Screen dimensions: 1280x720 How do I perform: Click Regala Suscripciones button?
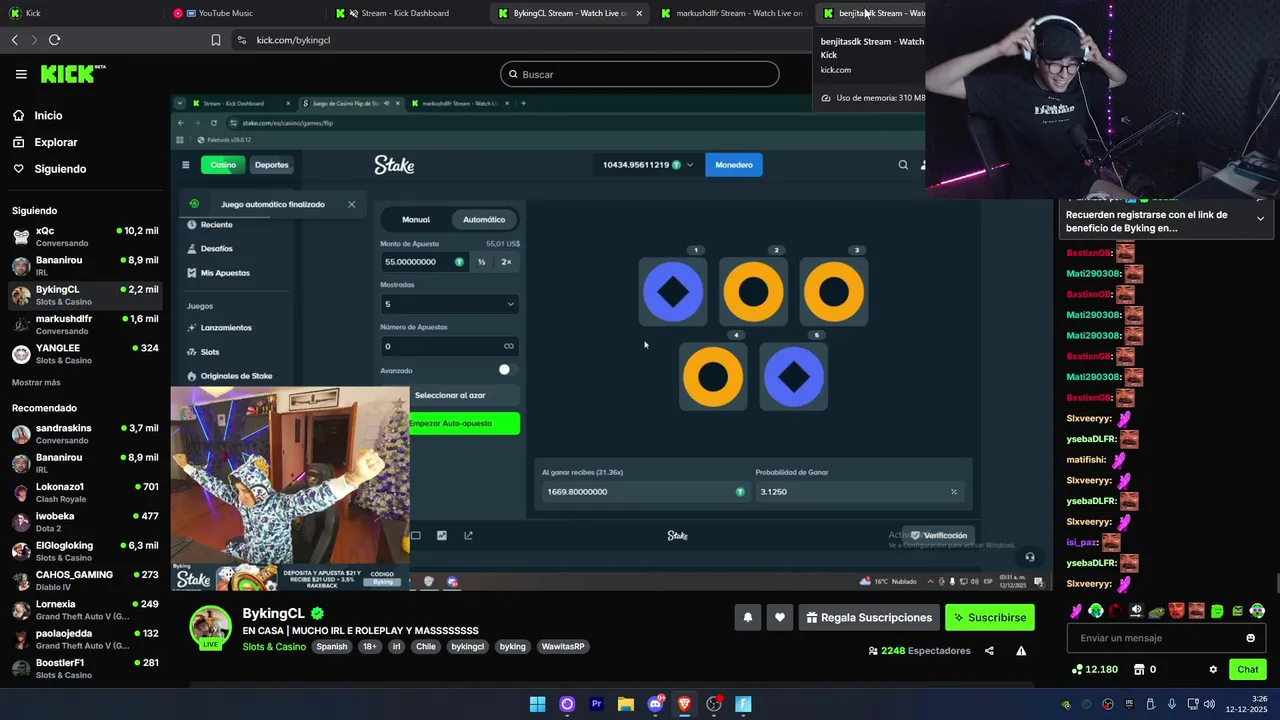point(867,617)
